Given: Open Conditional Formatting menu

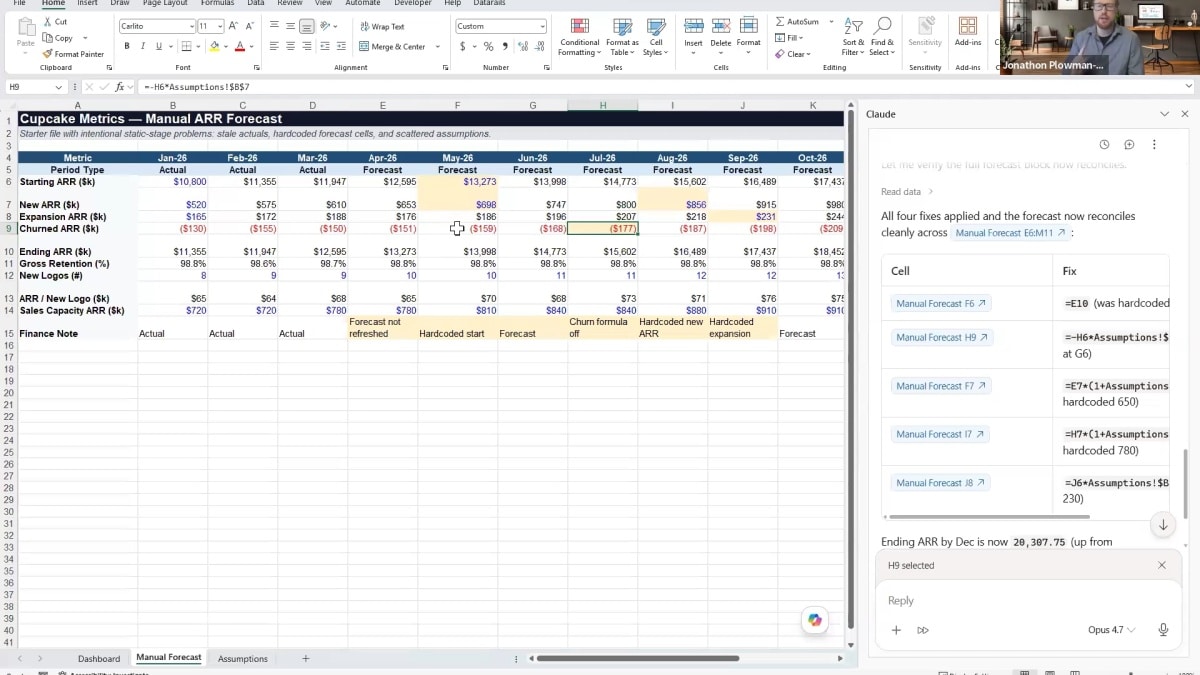Looking at the screenshot, I should tap(580, 36).
